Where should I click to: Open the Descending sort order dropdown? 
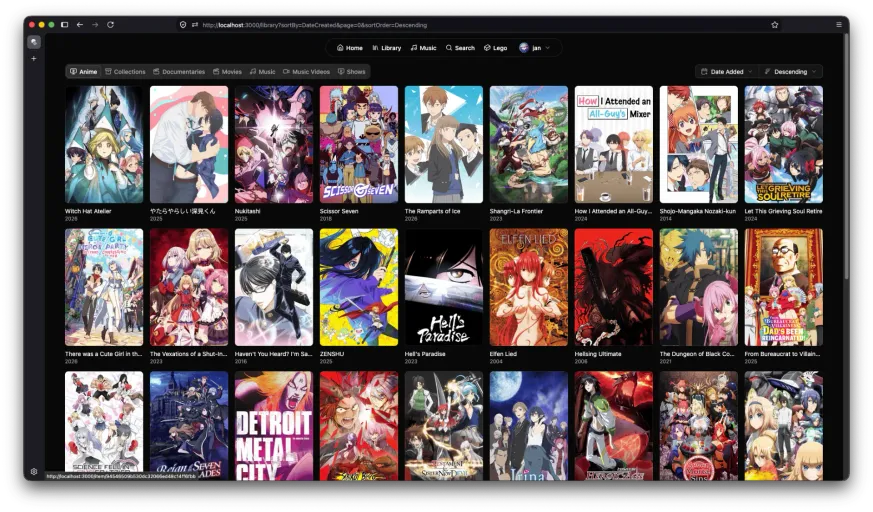pyautogui.click(x=791, y=72)
